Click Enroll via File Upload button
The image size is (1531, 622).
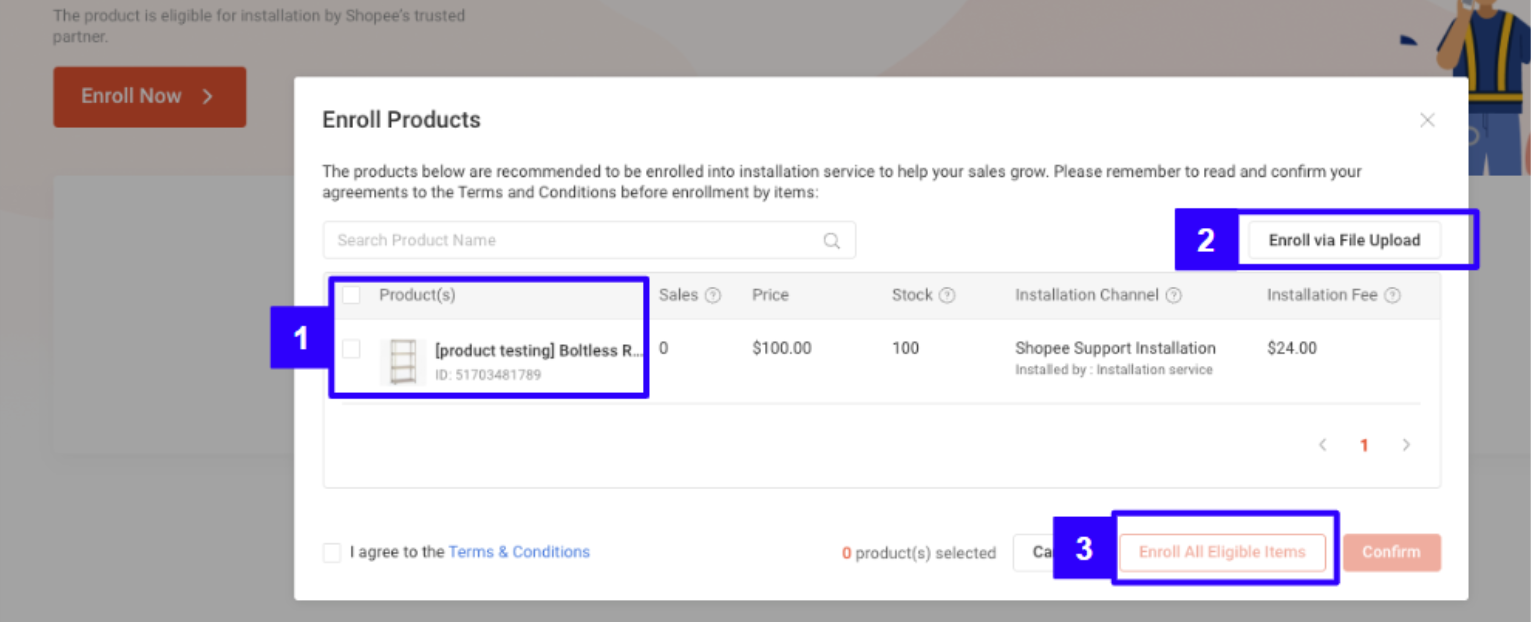click(1344, 240)
